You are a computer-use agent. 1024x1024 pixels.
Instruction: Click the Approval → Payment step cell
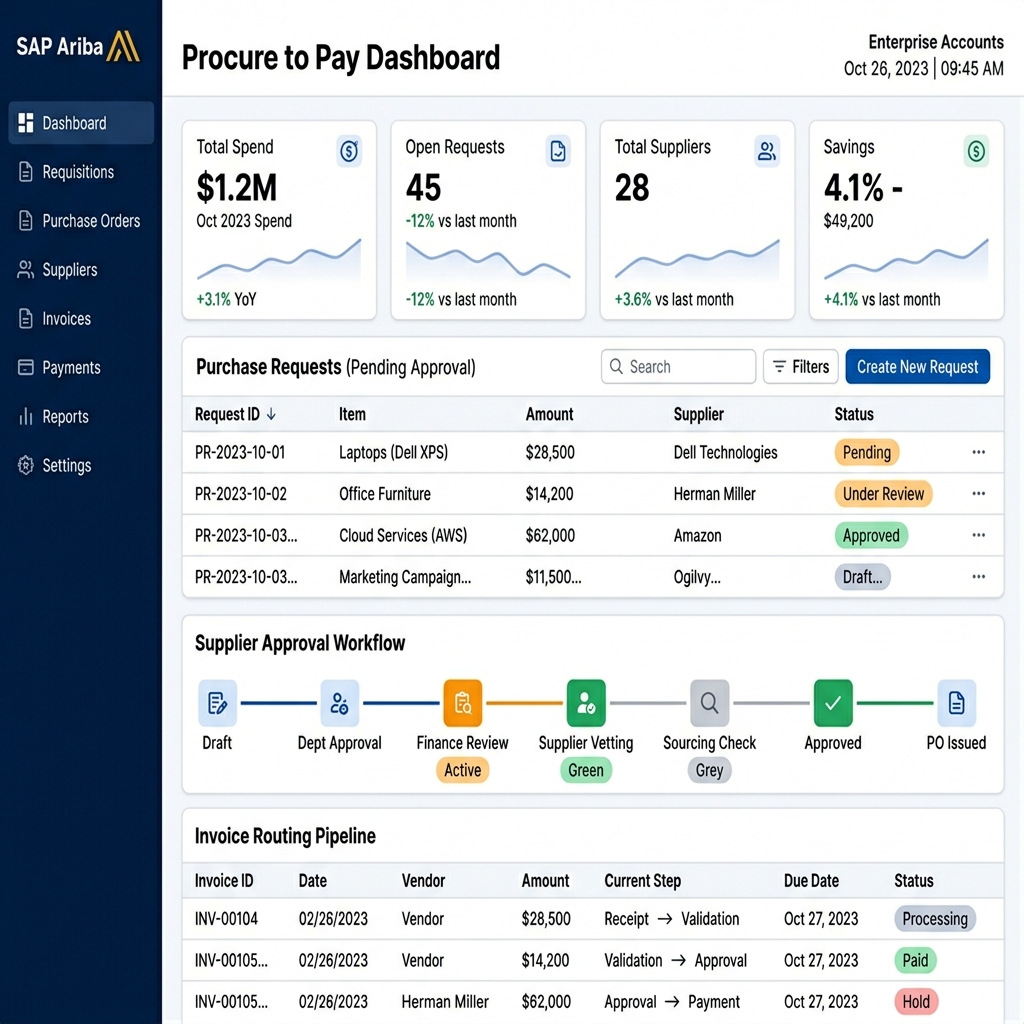pos(672,1001)
